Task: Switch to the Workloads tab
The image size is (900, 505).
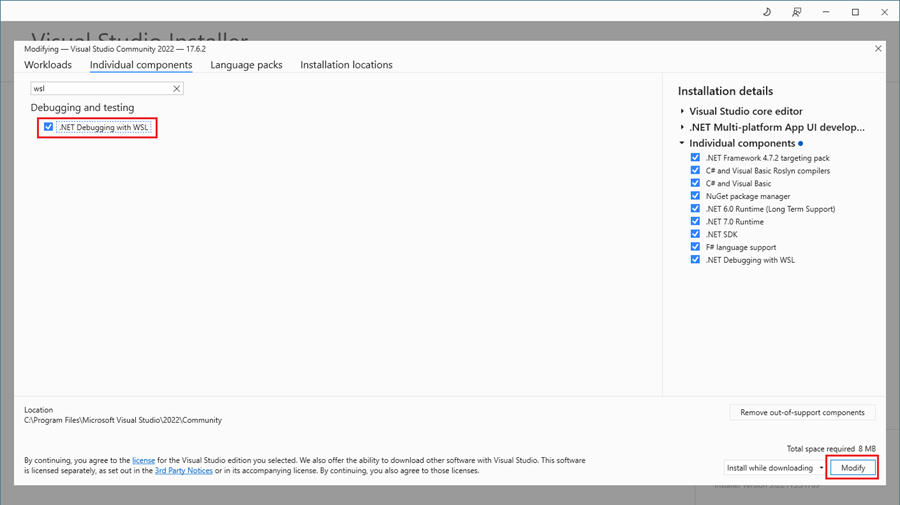Action: coord(48,65)
